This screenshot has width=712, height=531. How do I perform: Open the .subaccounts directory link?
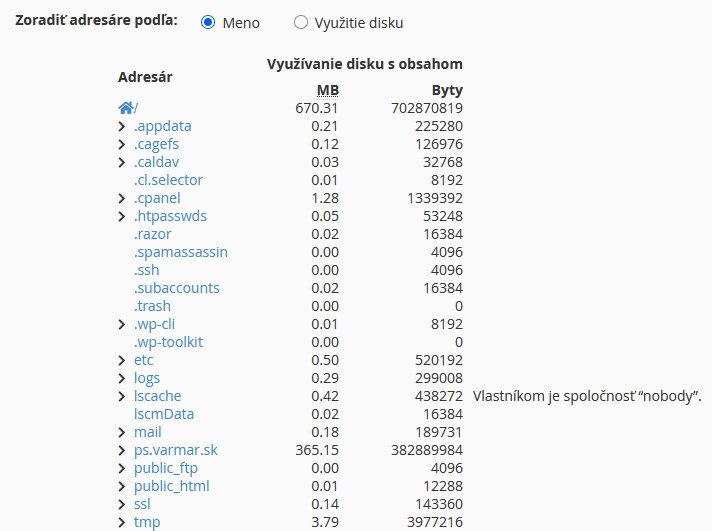click(177, 288)
